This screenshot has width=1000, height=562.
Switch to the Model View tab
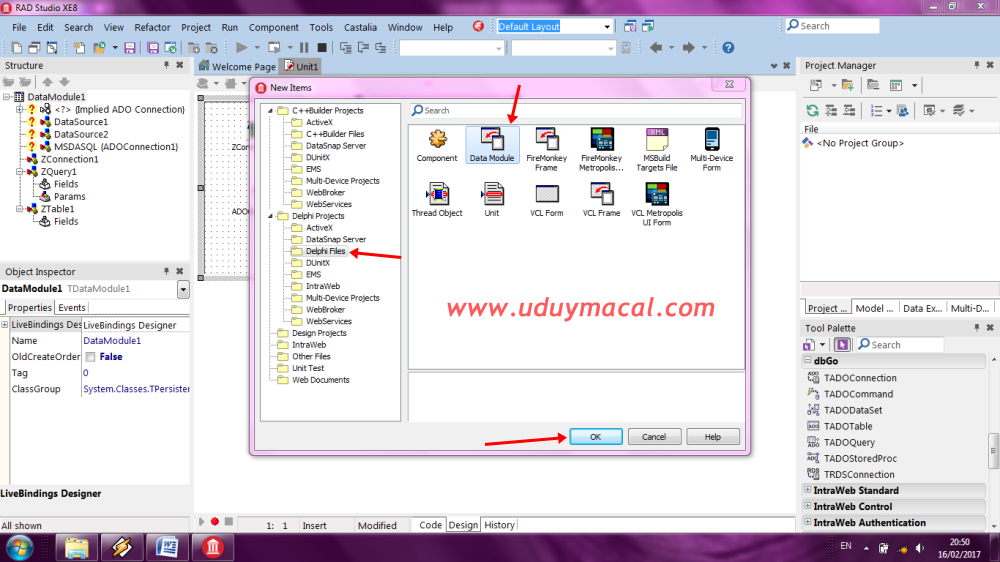pos(874,308)
